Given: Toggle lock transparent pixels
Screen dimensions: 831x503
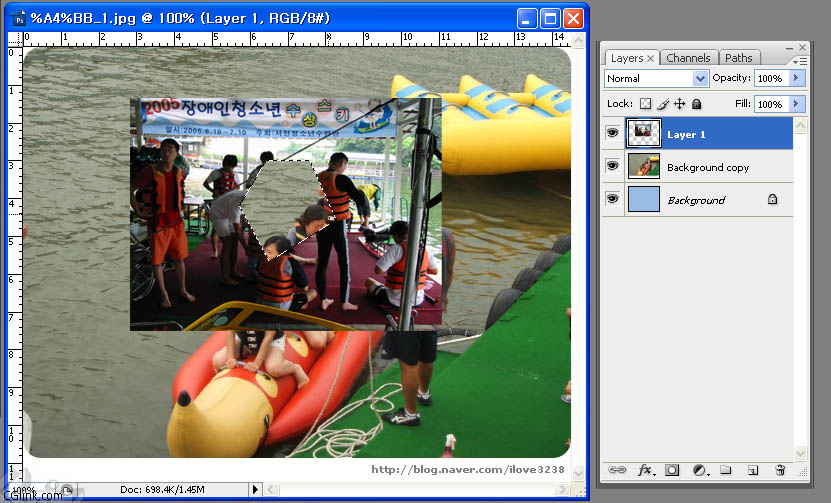Looking at the screenshot, I should (645, 104).
